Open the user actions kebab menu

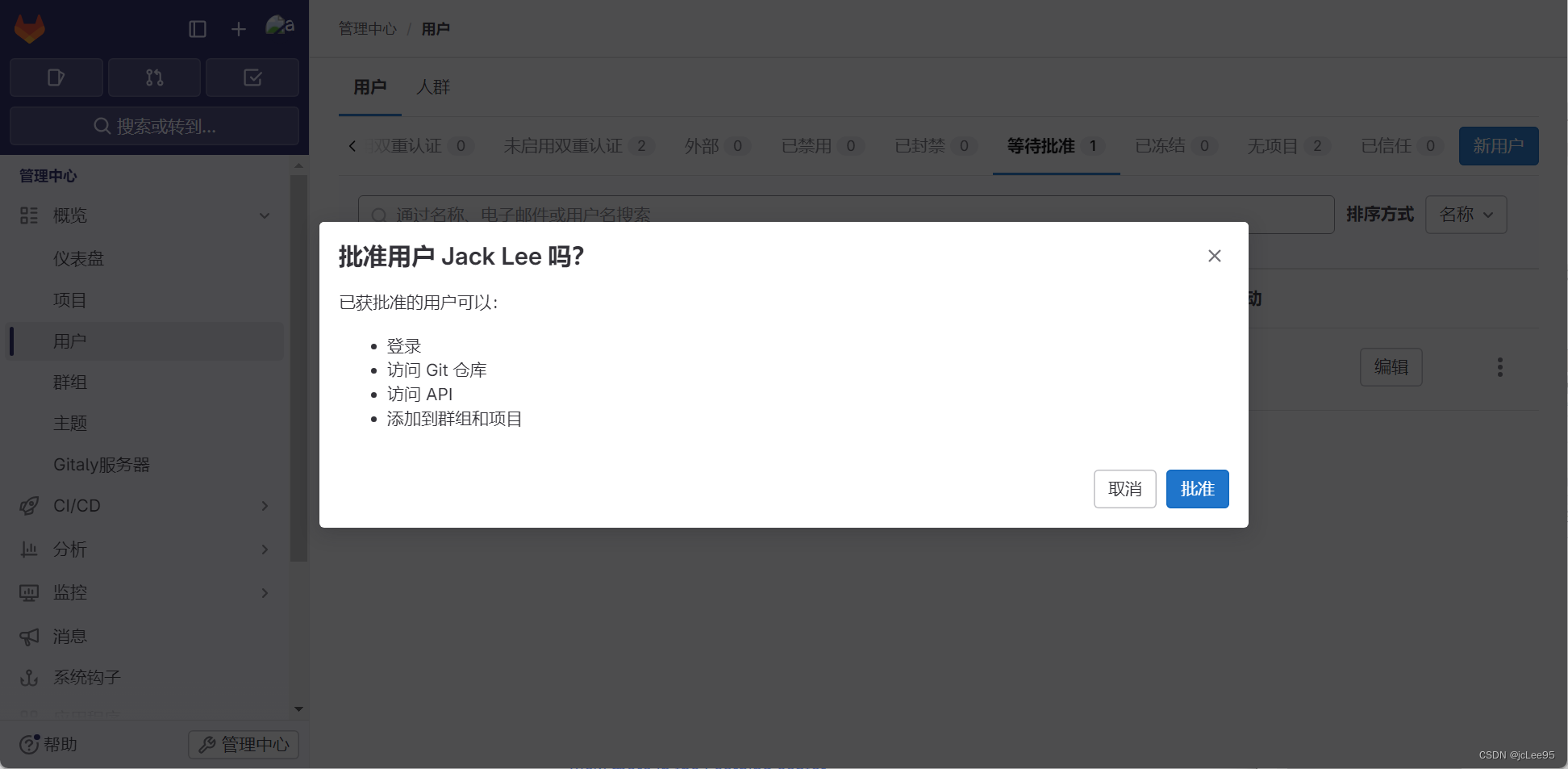tap(1500, 367)
